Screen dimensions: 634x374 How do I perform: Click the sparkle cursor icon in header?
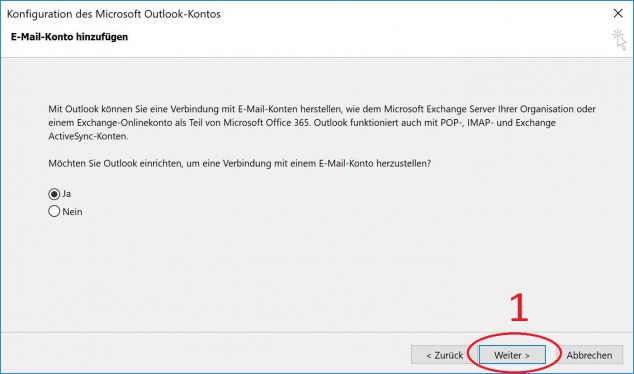[x=619, y=39]
